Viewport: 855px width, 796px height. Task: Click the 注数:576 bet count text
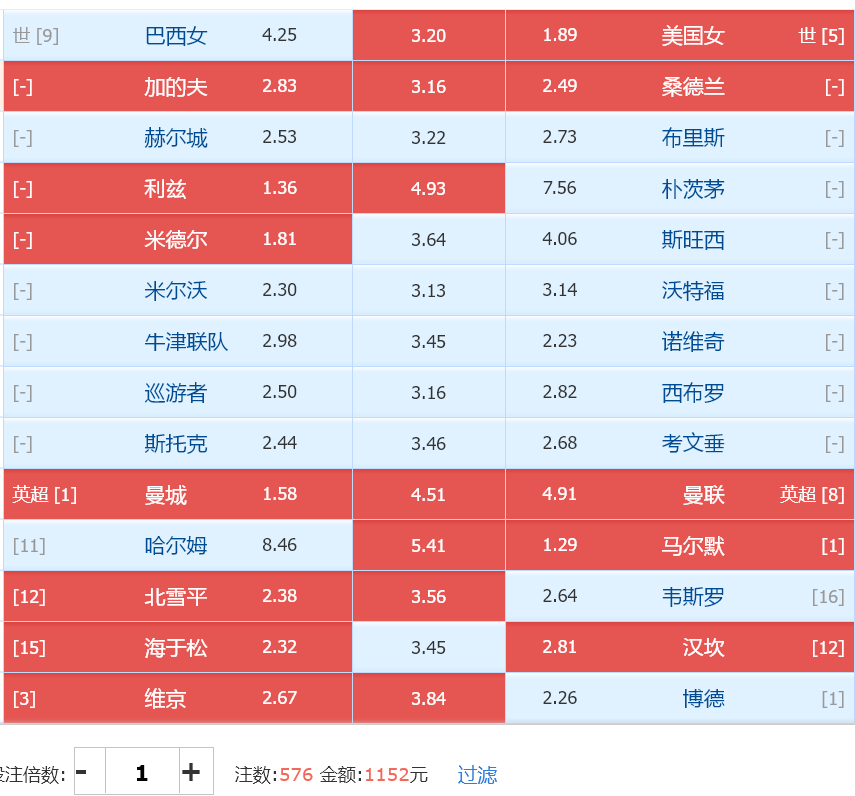[x=274, y=775]
